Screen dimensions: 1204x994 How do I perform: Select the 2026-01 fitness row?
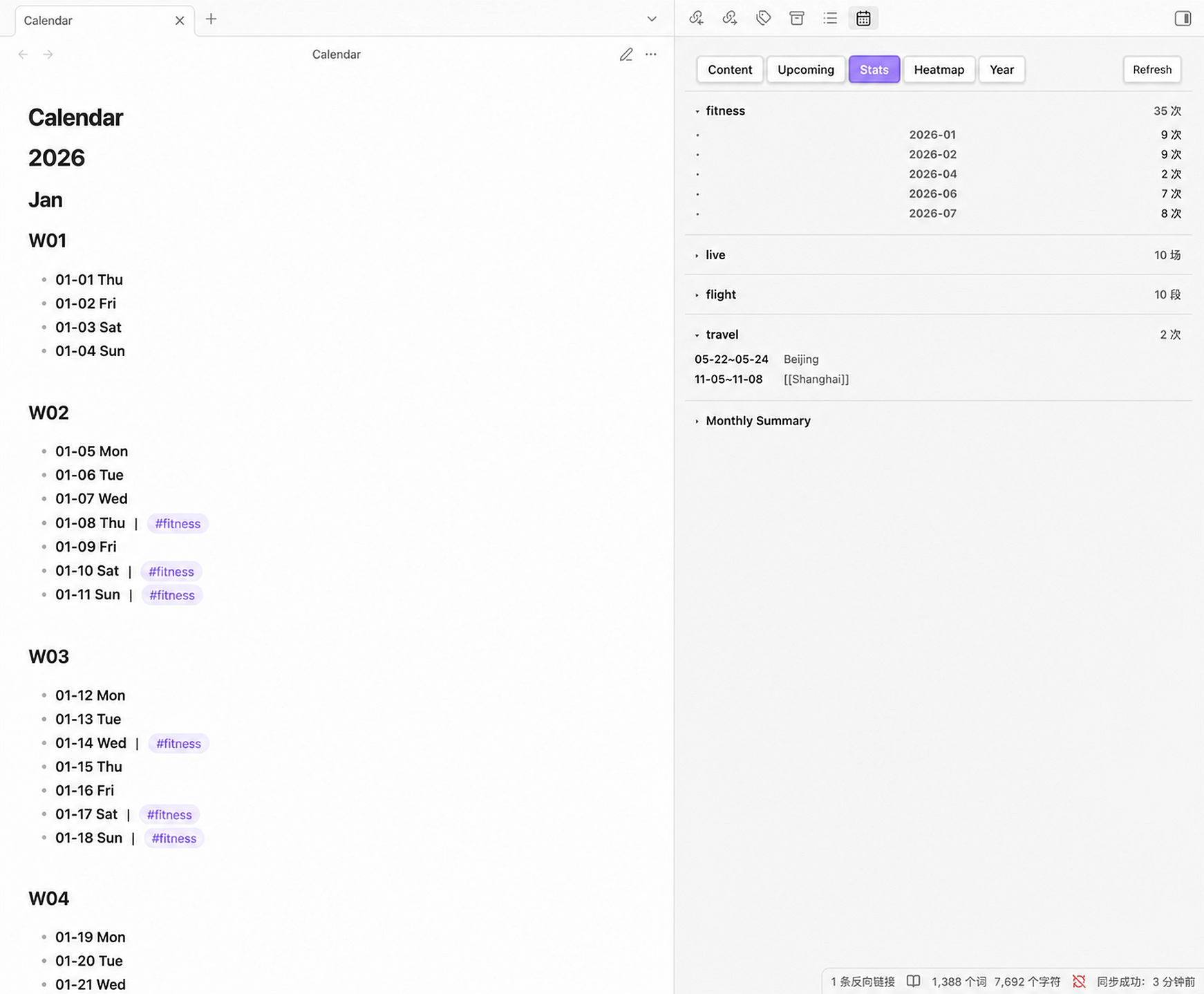[939, 135]
